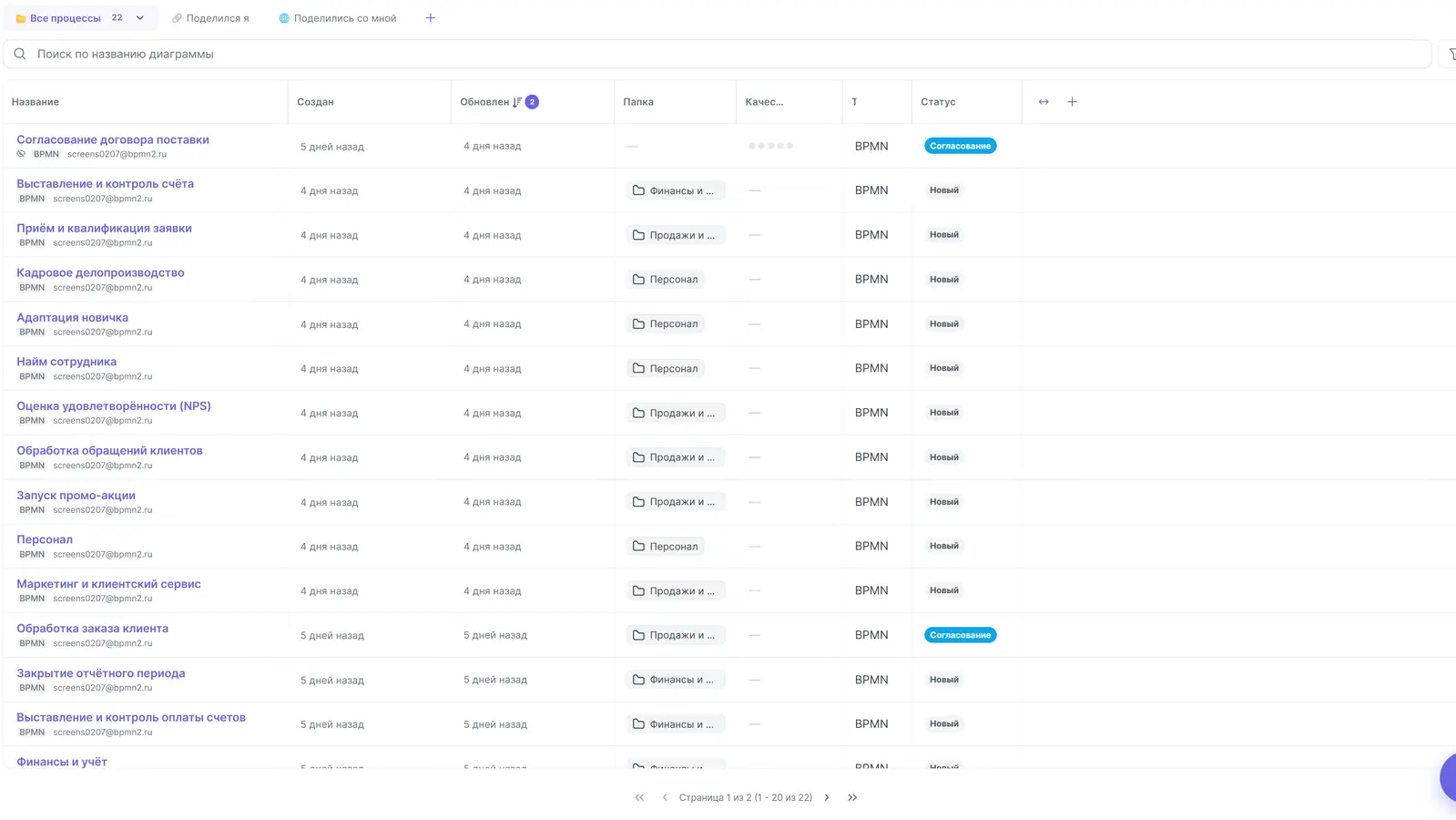Open Выставление и контроль оплаты счетов diagram
The height and width of the screenshot is (820, 1456).
click(131, 718)
